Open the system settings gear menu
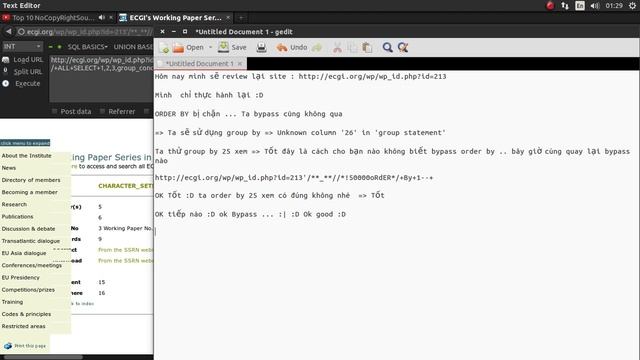Image resolution: width=640 pixels, height=360 pixels. pos(632,5)
